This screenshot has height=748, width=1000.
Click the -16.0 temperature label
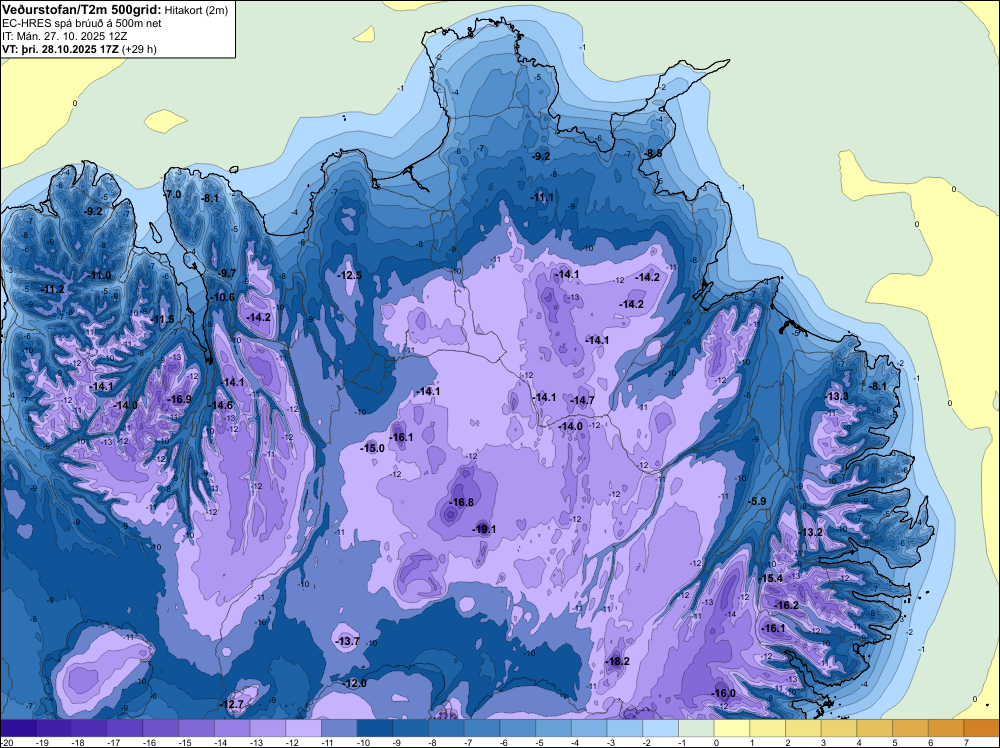point(723,694)
